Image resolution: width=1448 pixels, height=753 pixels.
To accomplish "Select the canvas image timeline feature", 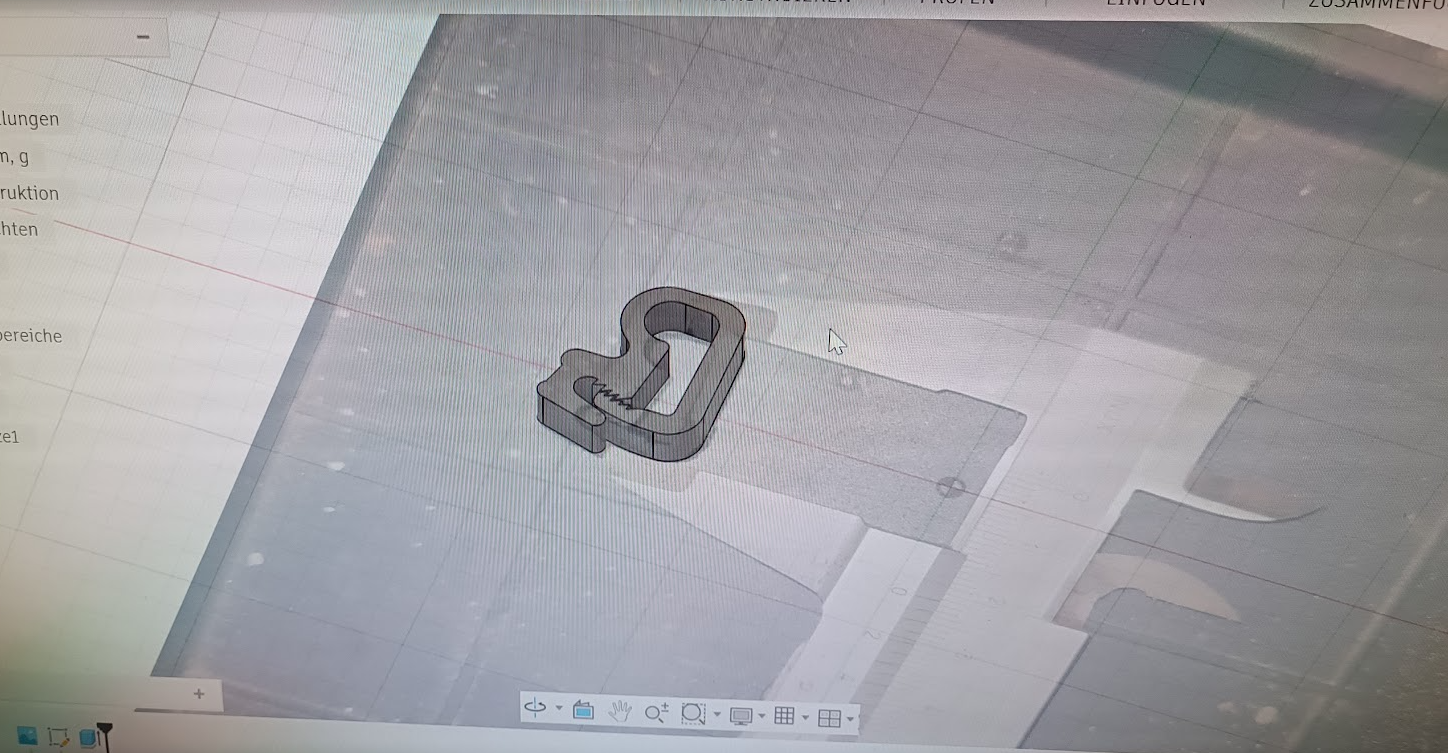I will [28, 737].
